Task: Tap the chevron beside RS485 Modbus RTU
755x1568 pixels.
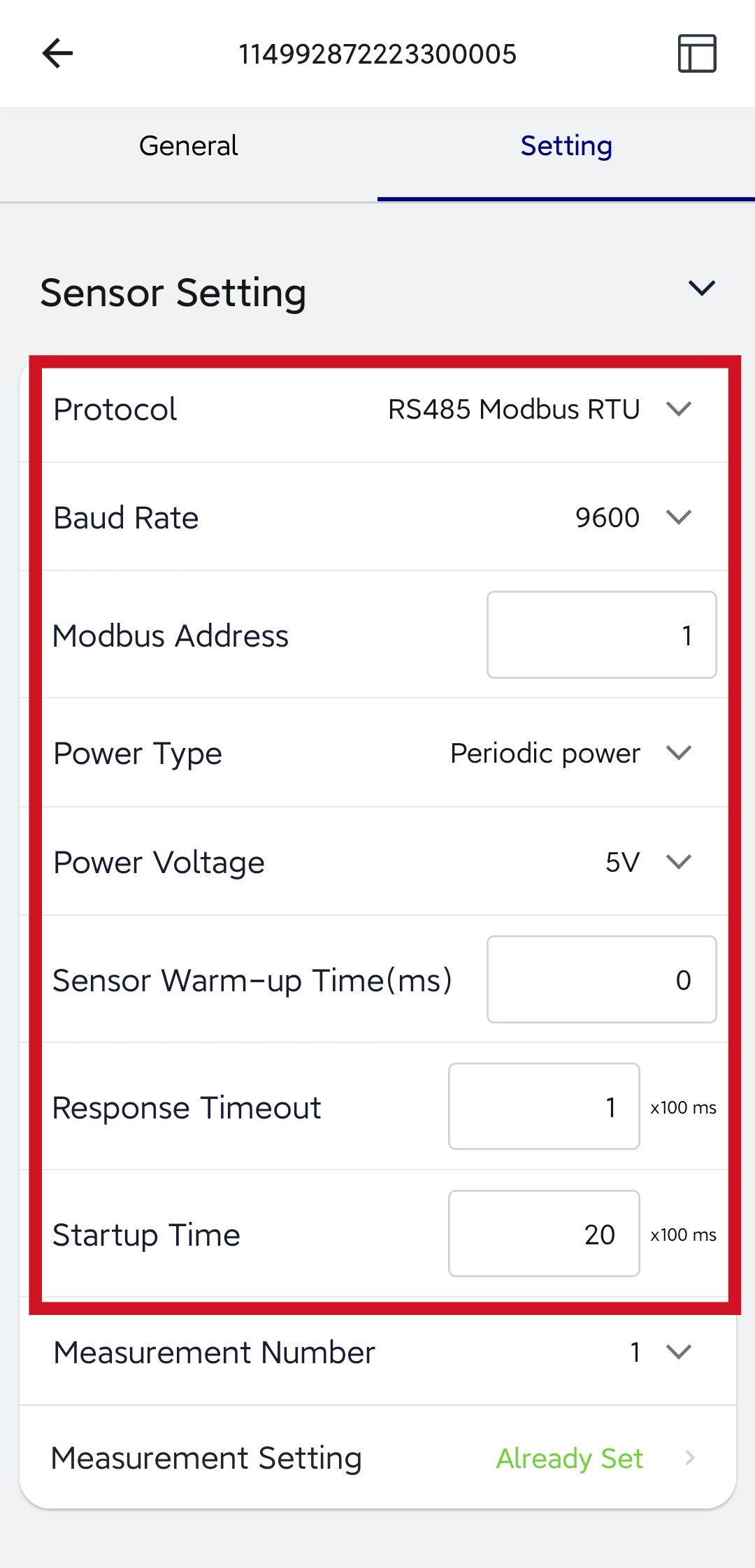Action: [679, 408]
